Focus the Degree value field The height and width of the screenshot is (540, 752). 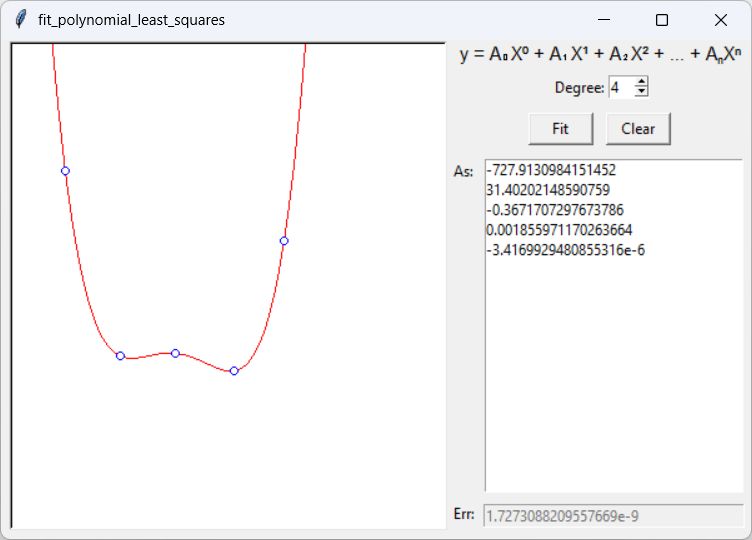[622, 87]
